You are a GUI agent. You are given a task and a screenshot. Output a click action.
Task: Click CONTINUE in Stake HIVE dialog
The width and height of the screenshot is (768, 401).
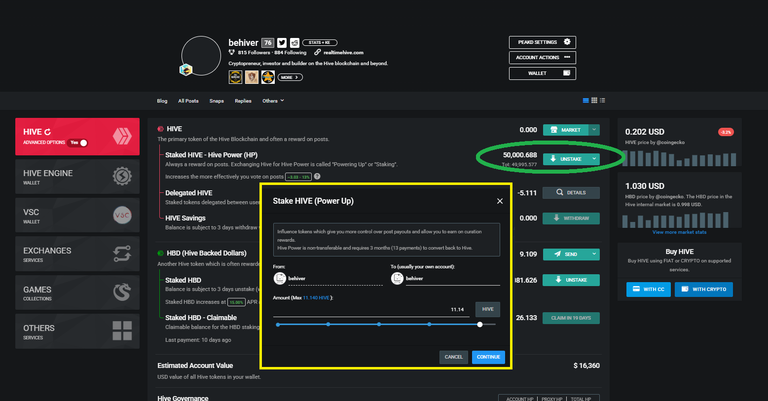488,357
